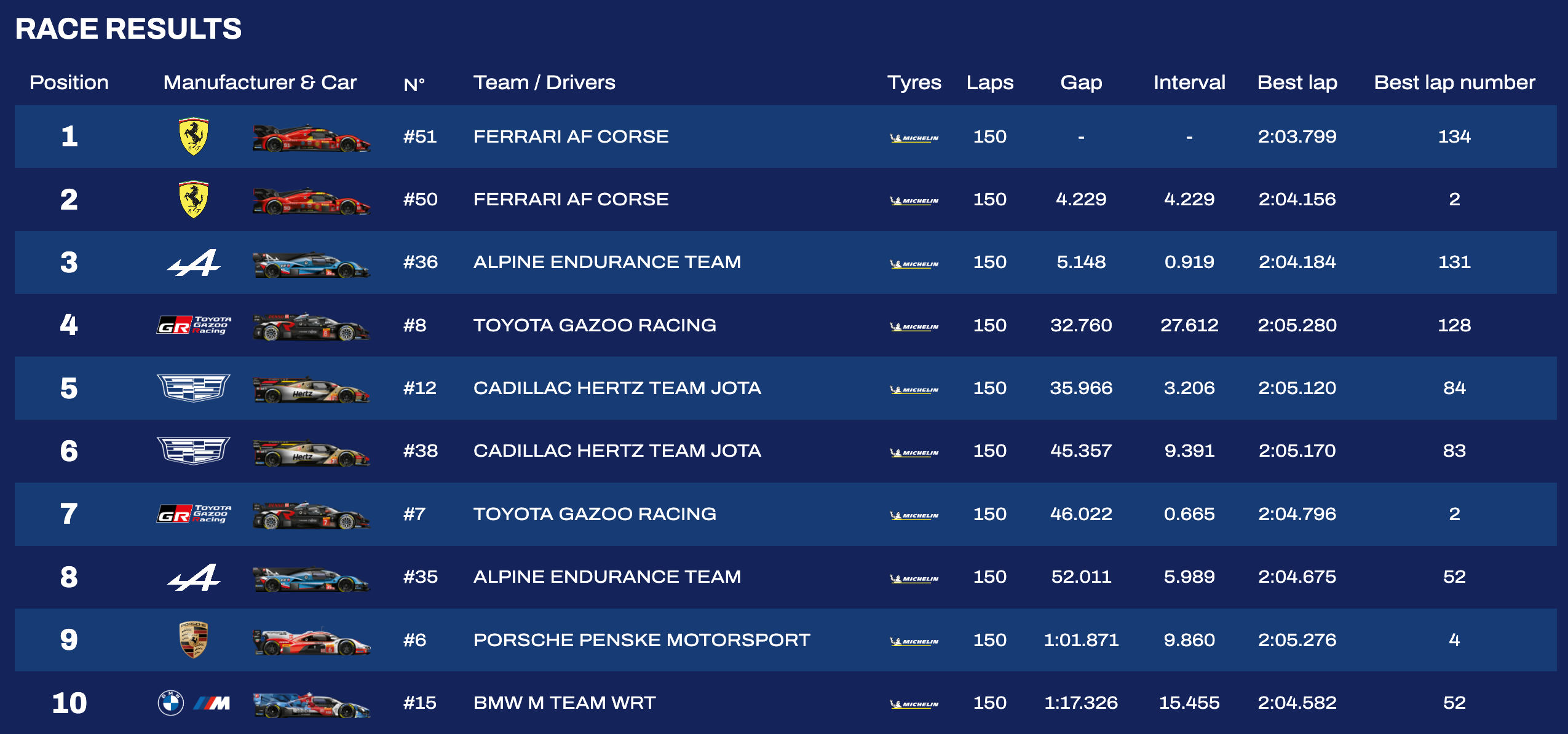This screenshot has width=1568, height=734.
Task: Click the BMW roundel logo in row 10
Action: coord(171,703)
